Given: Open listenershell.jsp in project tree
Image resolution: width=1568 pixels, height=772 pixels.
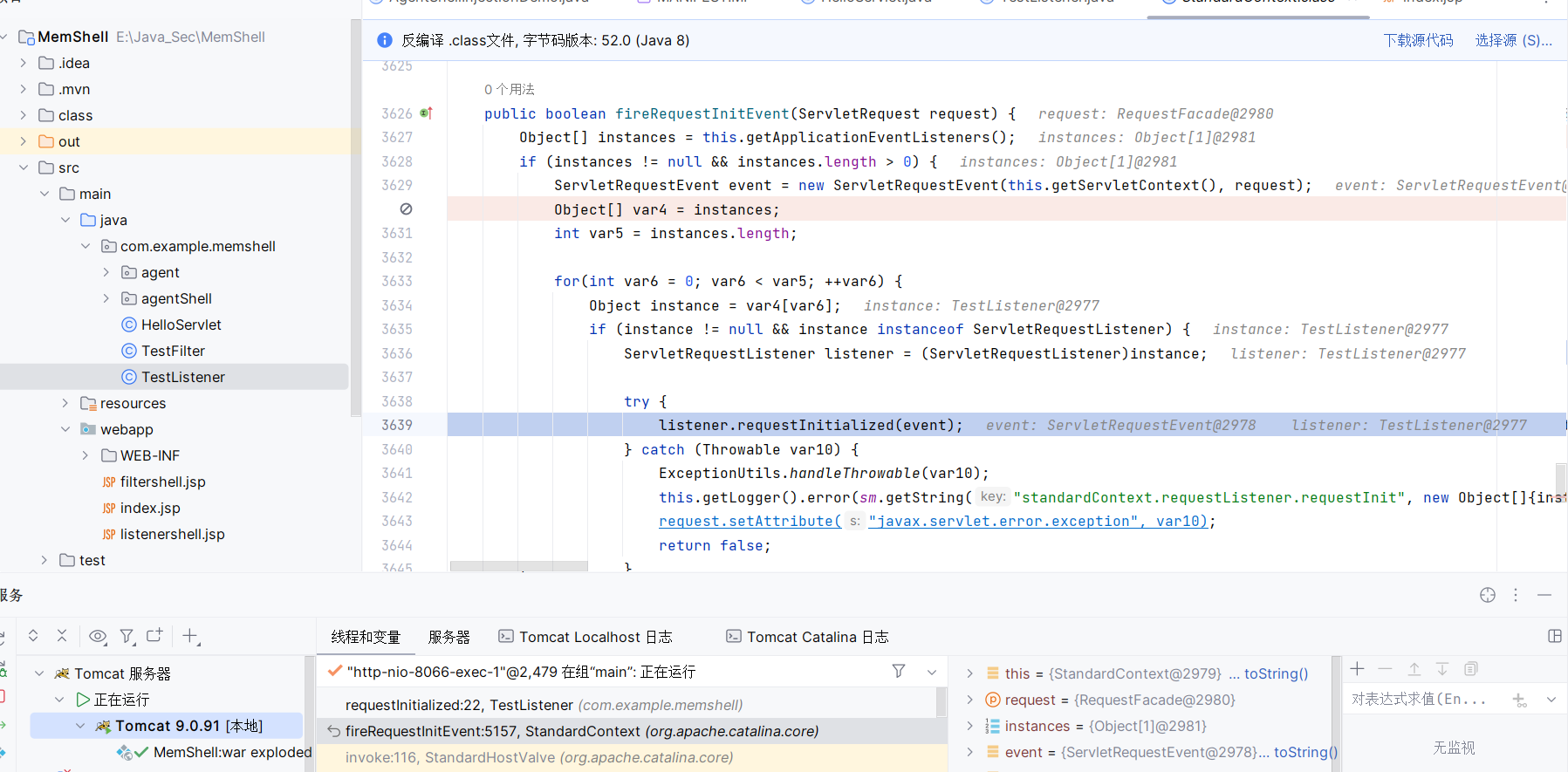Looking at the screenshot, I should click(x=172, y=534).
